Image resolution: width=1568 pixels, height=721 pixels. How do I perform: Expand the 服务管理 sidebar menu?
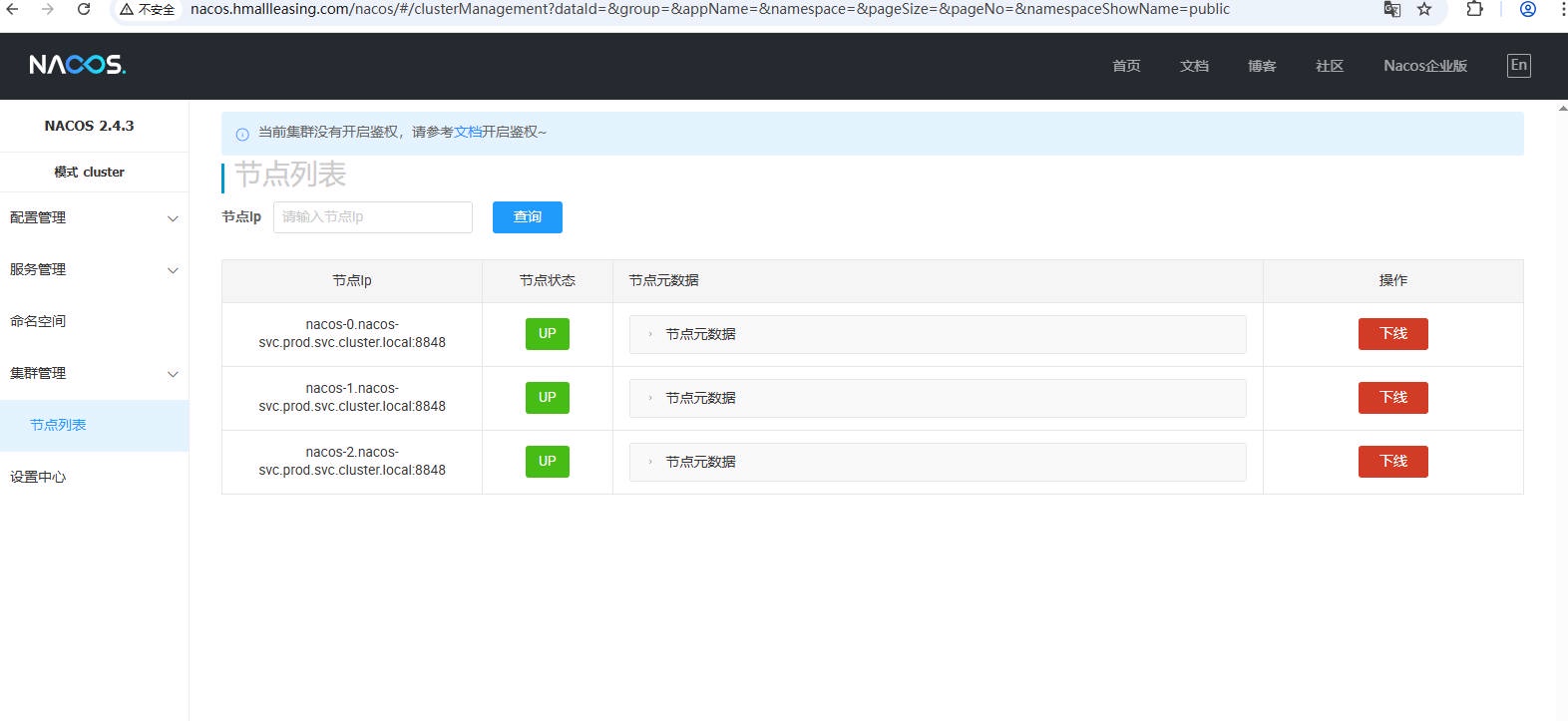(x=94, y=269)
